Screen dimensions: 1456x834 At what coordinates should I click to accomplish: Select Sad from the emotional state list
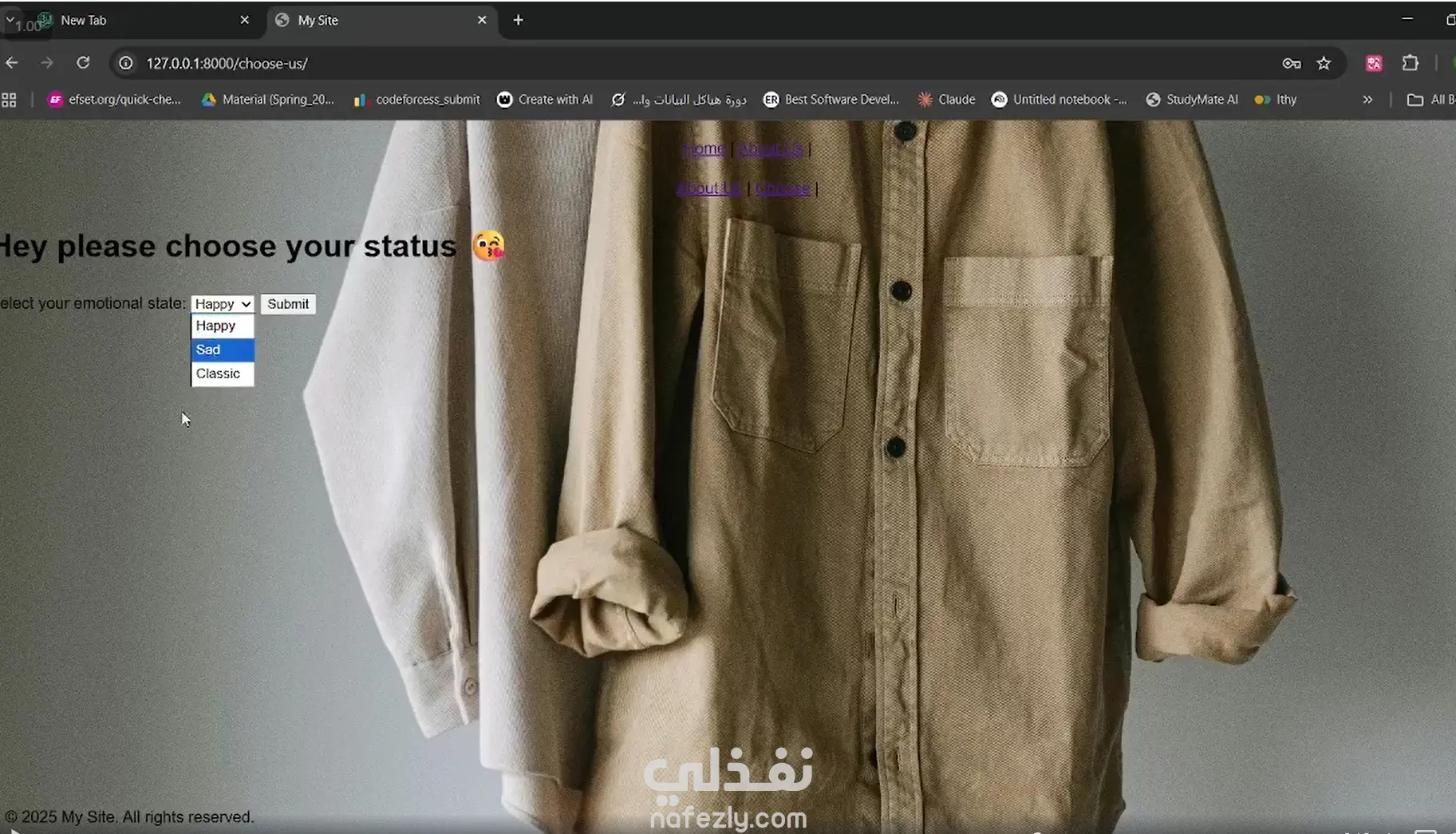tap(222, 350)
